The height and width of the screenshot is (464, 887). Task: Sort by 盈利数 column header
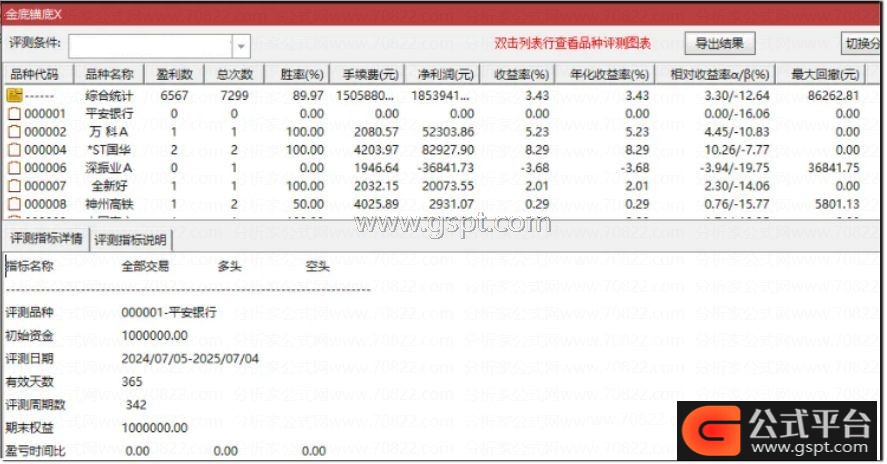click(174, 74)
